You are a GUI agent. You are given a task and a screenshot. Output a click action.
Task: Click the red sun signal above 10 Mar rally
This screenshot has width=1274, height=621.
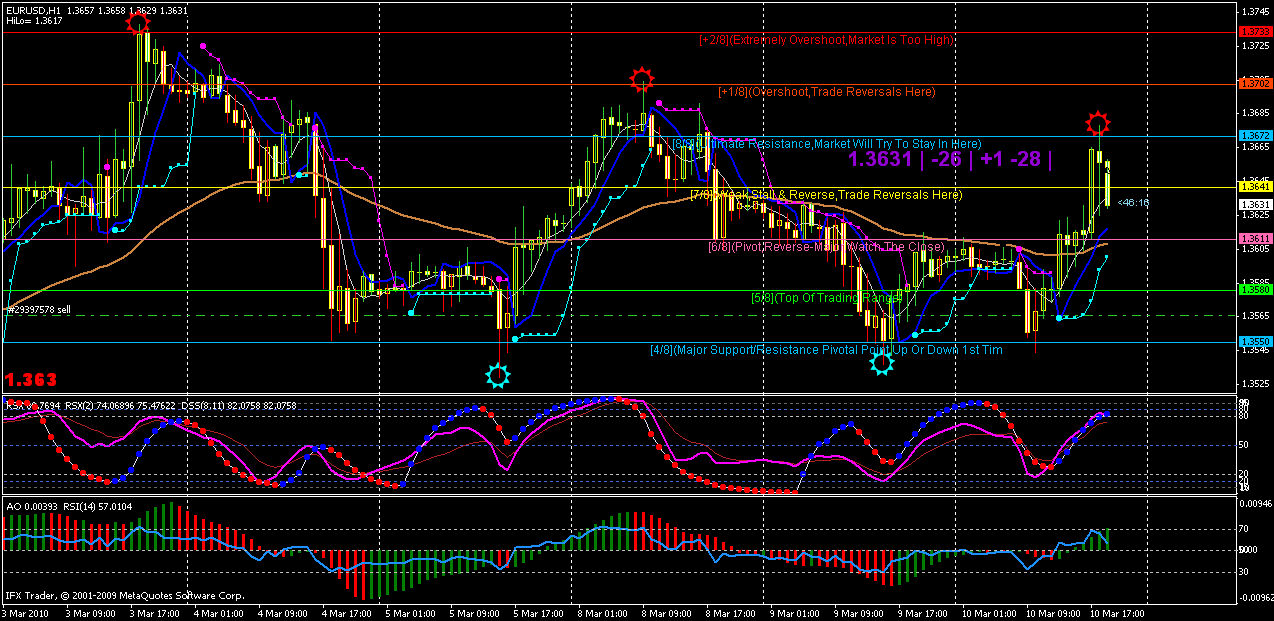pyautogui.click(x=1098, y=124)
